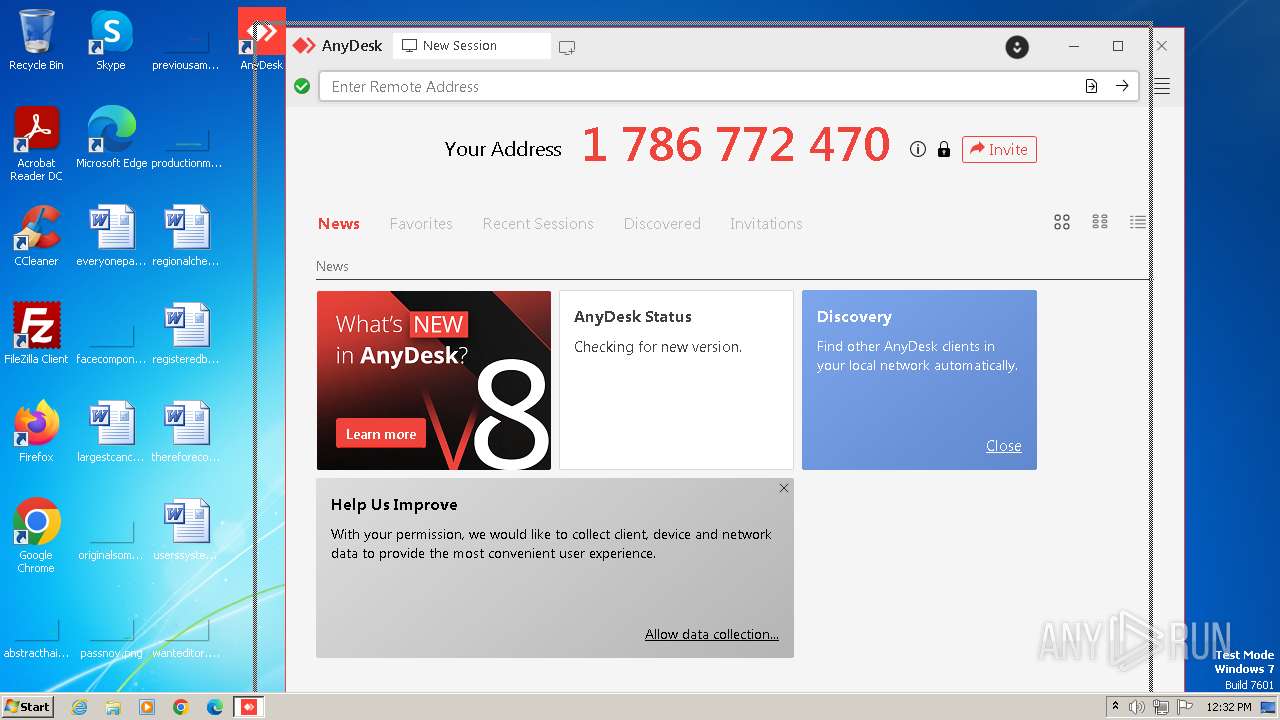The height and width of the screenshot is (720, 1280).
Task: Select the registeredb... Word document on desktop
Action: [x=186, y=335]
